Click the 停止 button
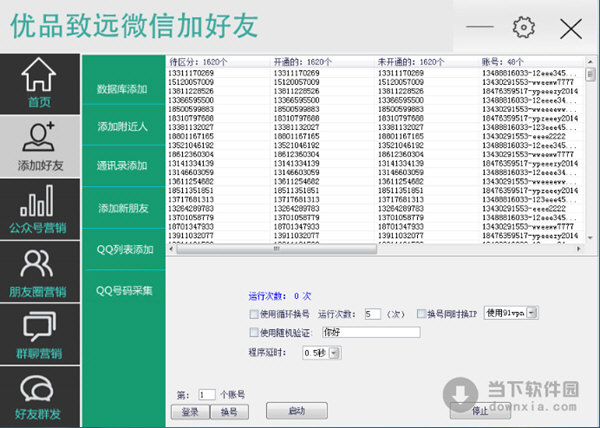This screenshot has height=428, width=600. pyautogui.click(x=480, y=410)
